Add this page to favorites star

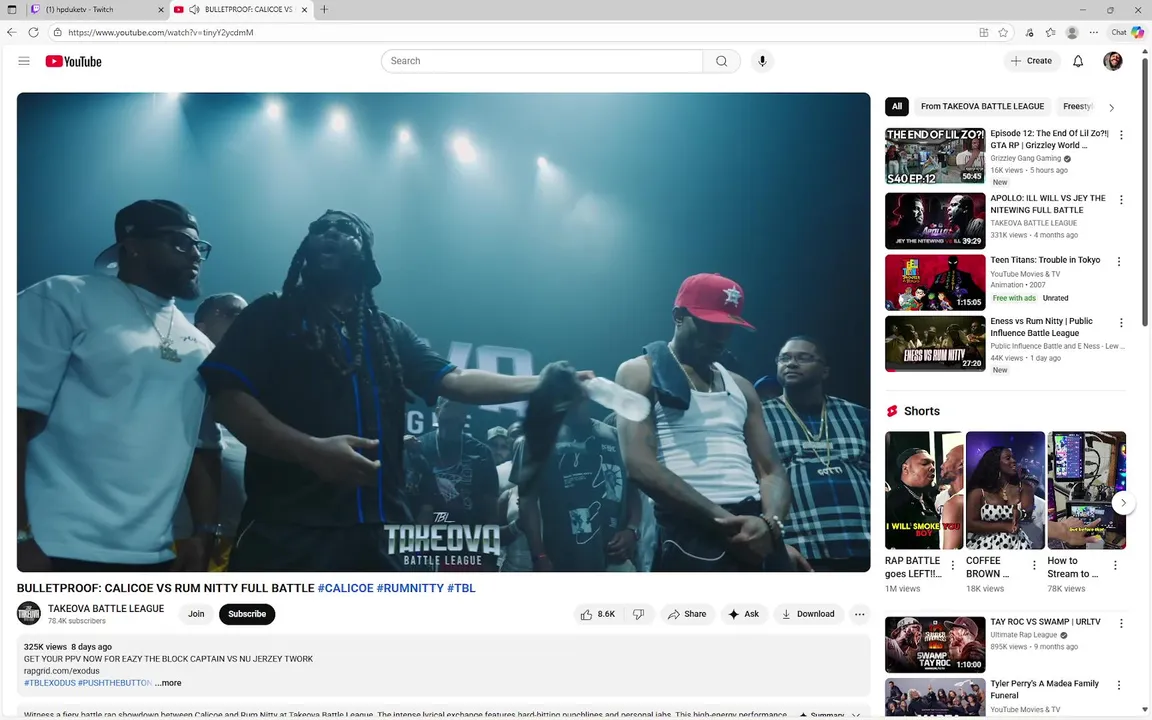coord(1003,32)
